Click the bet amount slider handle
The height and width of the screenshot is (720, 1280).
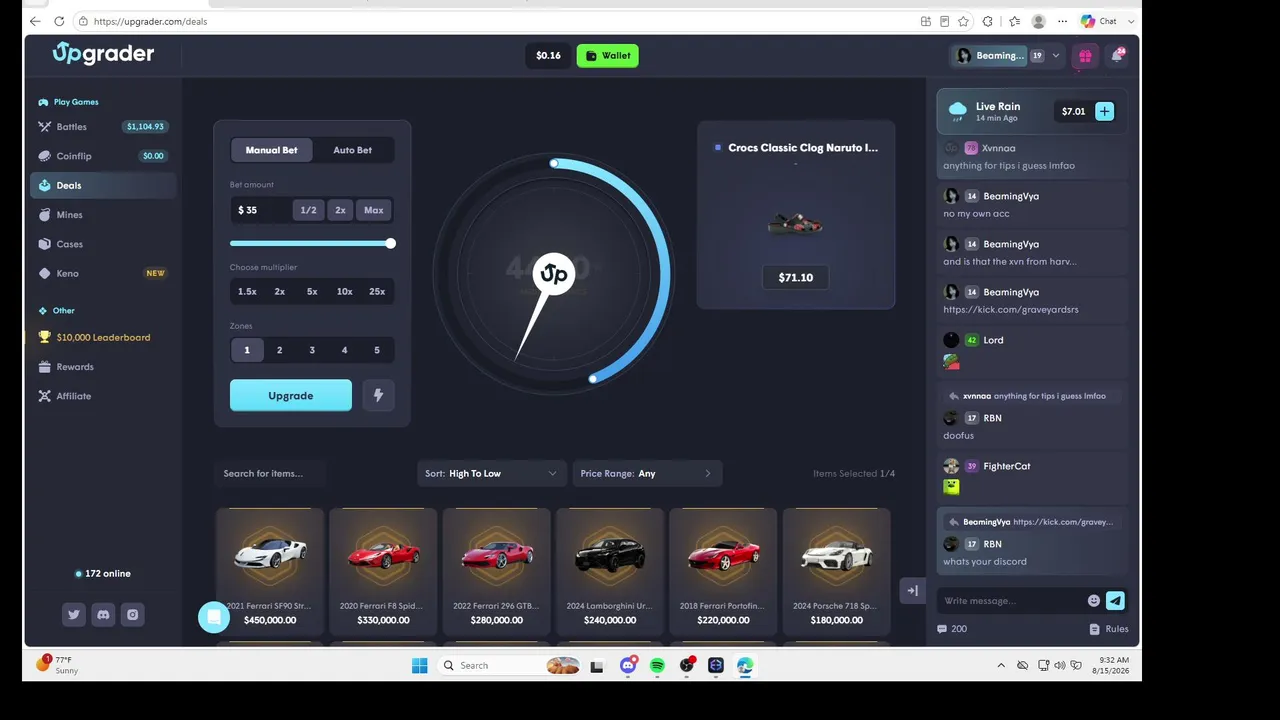coord(391,243)
